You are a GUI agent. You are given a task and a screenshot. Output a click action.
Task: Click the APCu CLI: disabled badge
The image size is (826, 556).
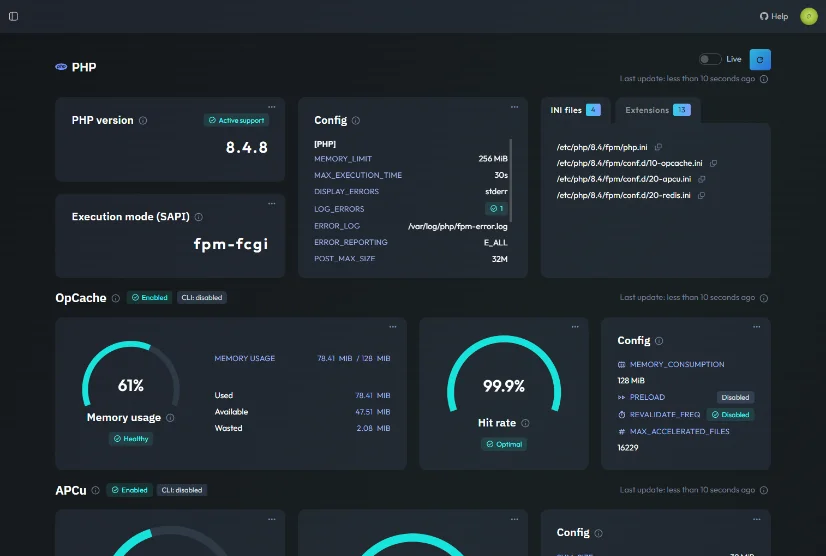[182, 490]
